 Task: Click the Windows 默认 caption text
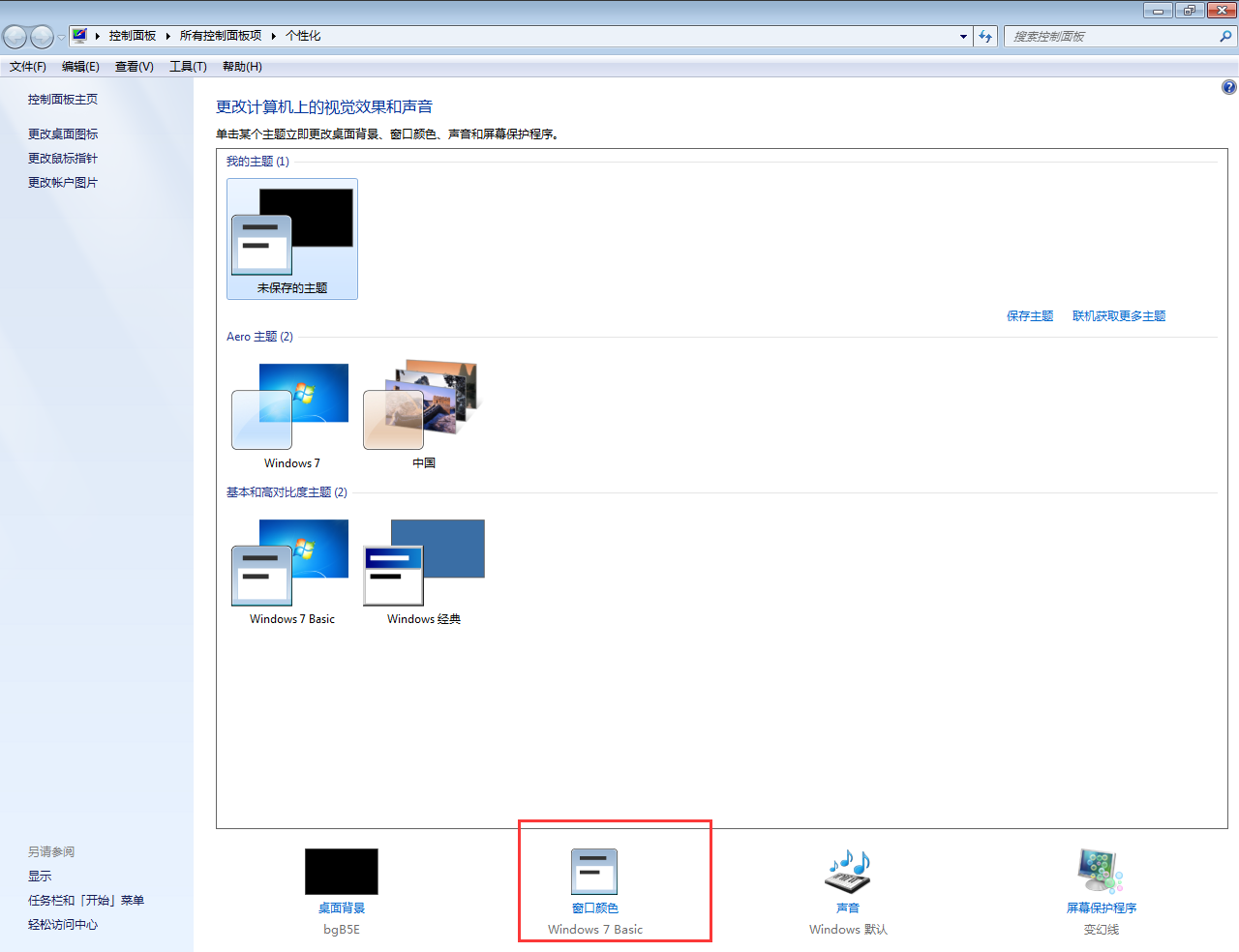(x=848, y=930)
